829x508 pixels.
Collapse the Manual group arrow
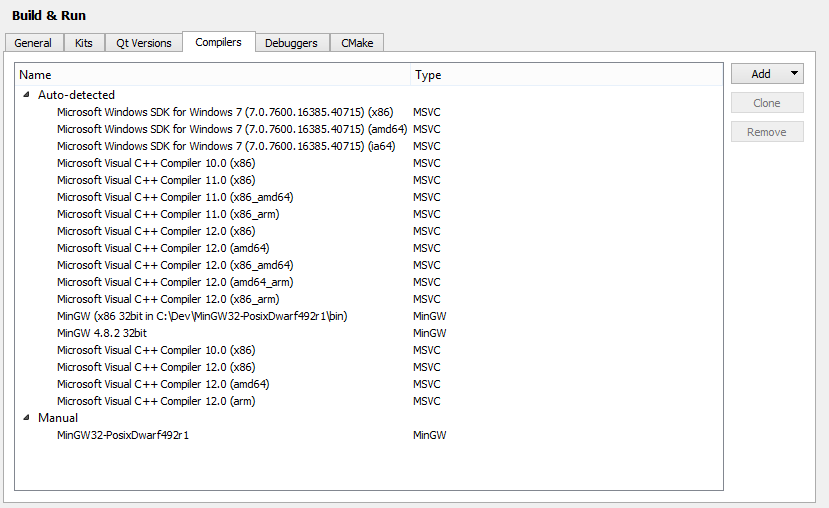pyautogui.click(x=26, y=418)
